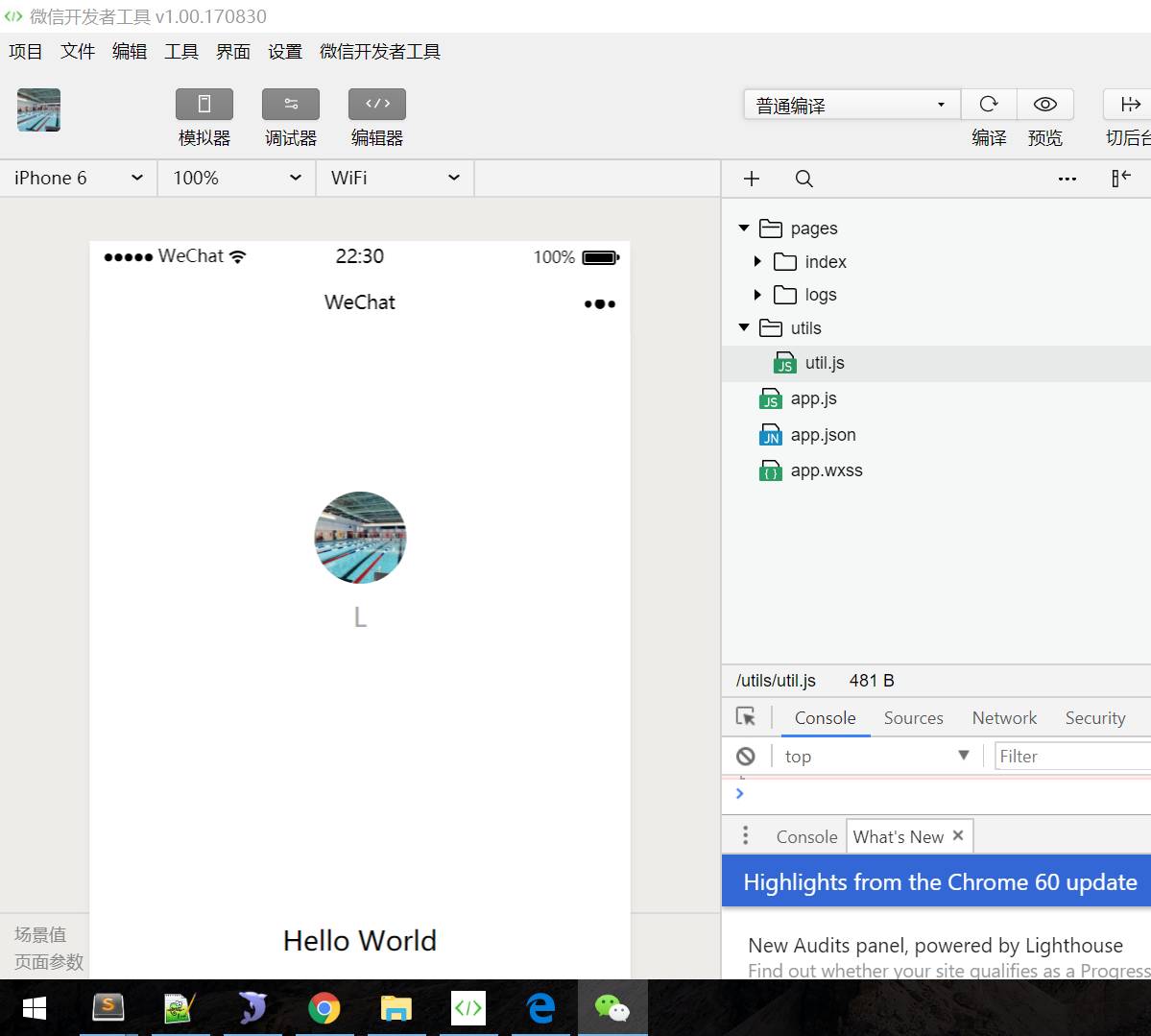Toggle the 模拟器 simulator panel button
Viewport: 1151px width, 1036px height.
coord(204,105)
